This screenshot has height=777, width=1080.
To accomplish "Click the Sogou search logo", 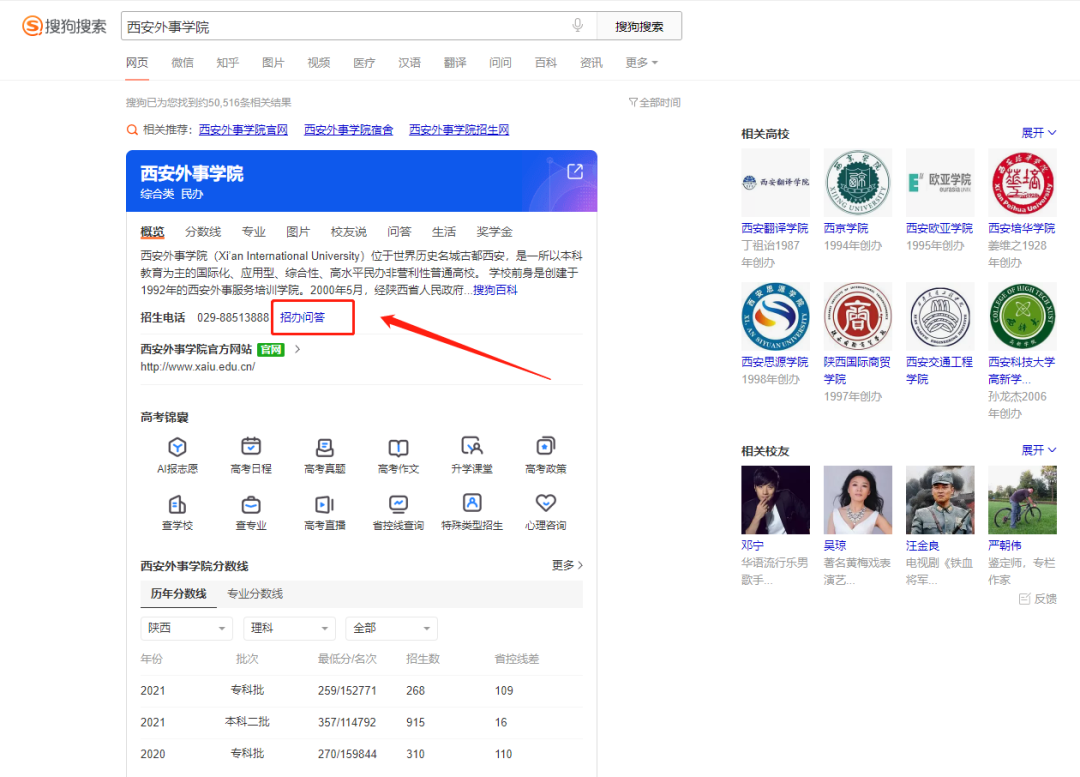I will [65, 26].
